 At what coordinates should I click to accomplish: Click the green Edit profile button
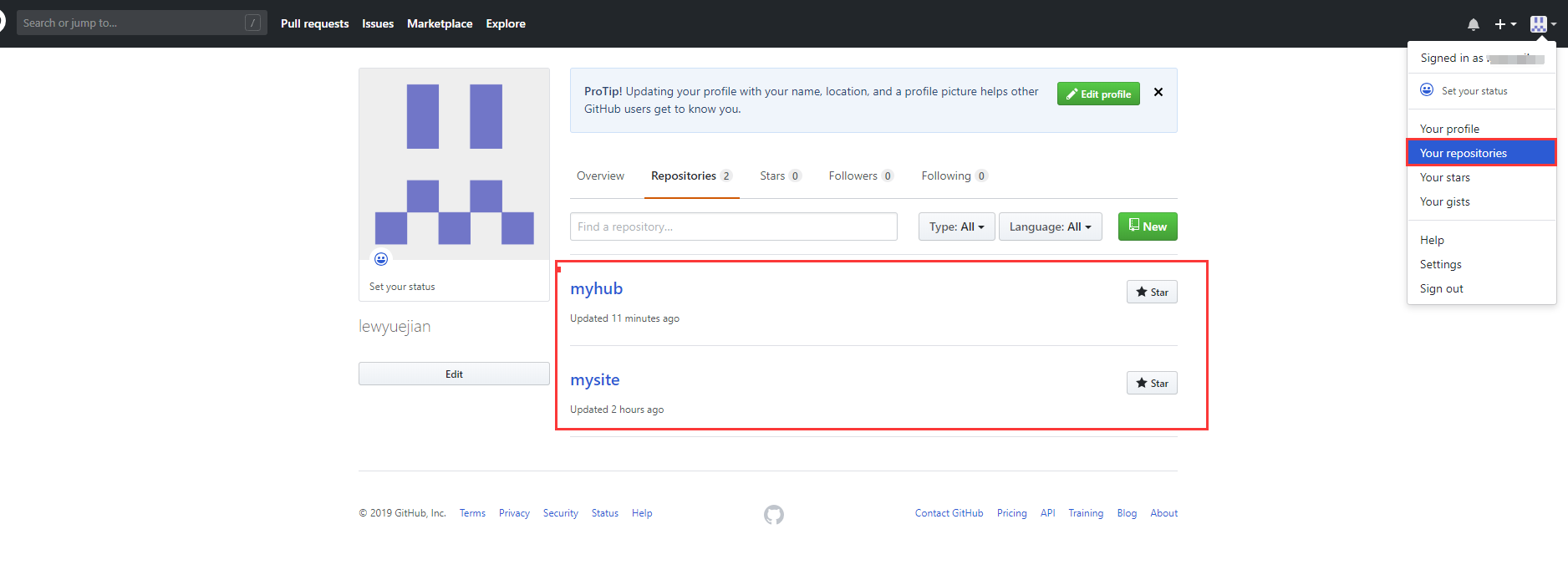(1098, 94)
